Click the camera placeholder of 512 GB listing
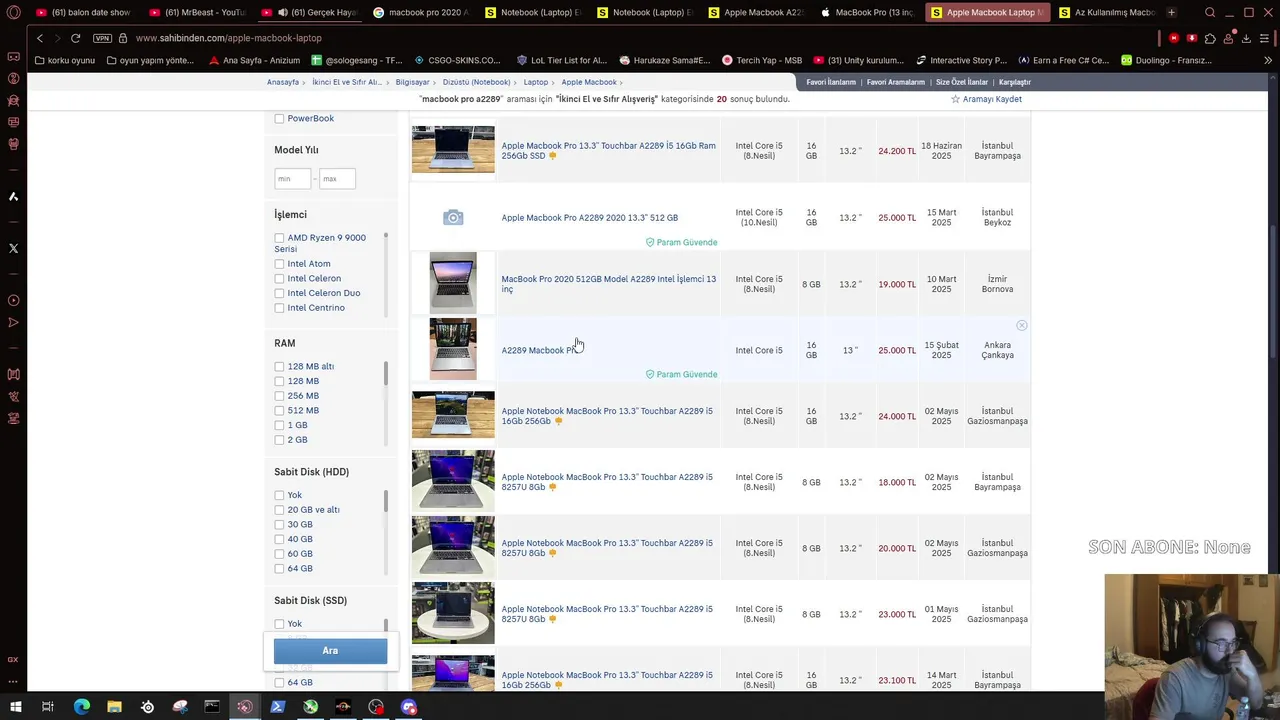This screenshot has width=1280, height=720. [x=453, y=217]
